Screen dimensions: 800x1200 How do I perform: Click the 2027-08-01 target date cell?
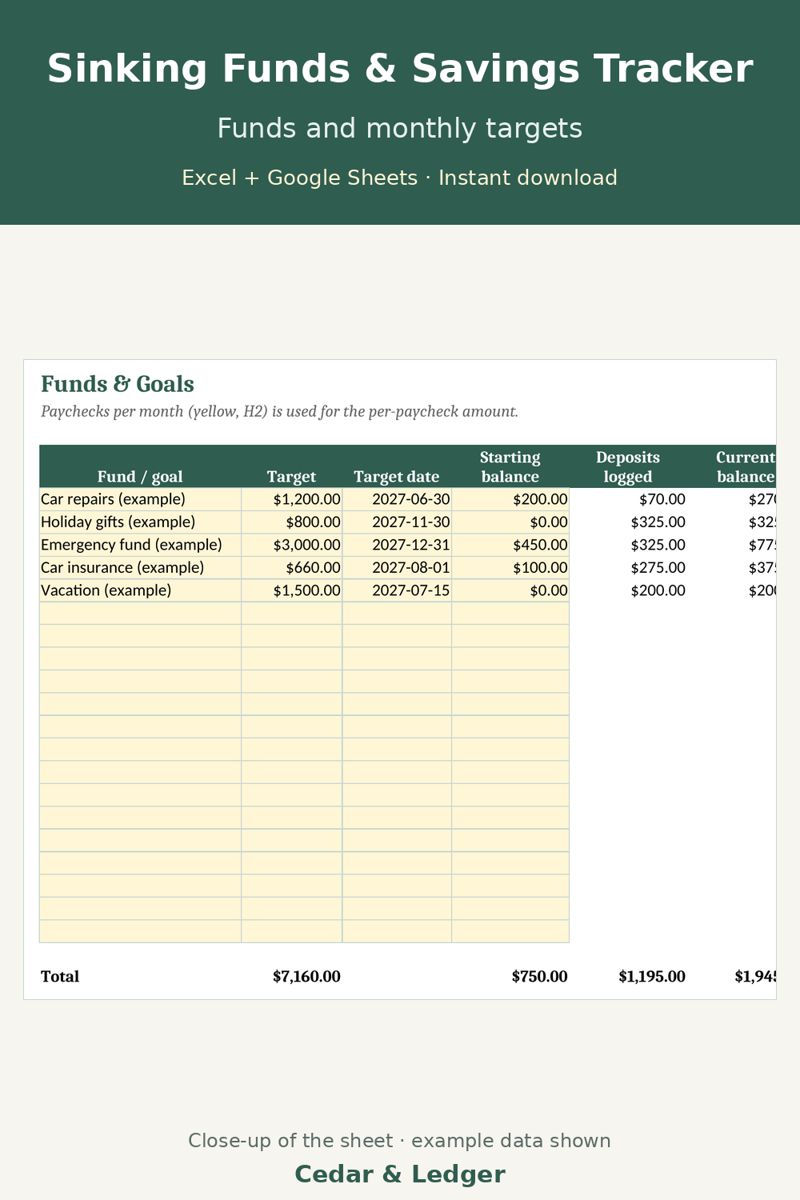pos(397,567)
